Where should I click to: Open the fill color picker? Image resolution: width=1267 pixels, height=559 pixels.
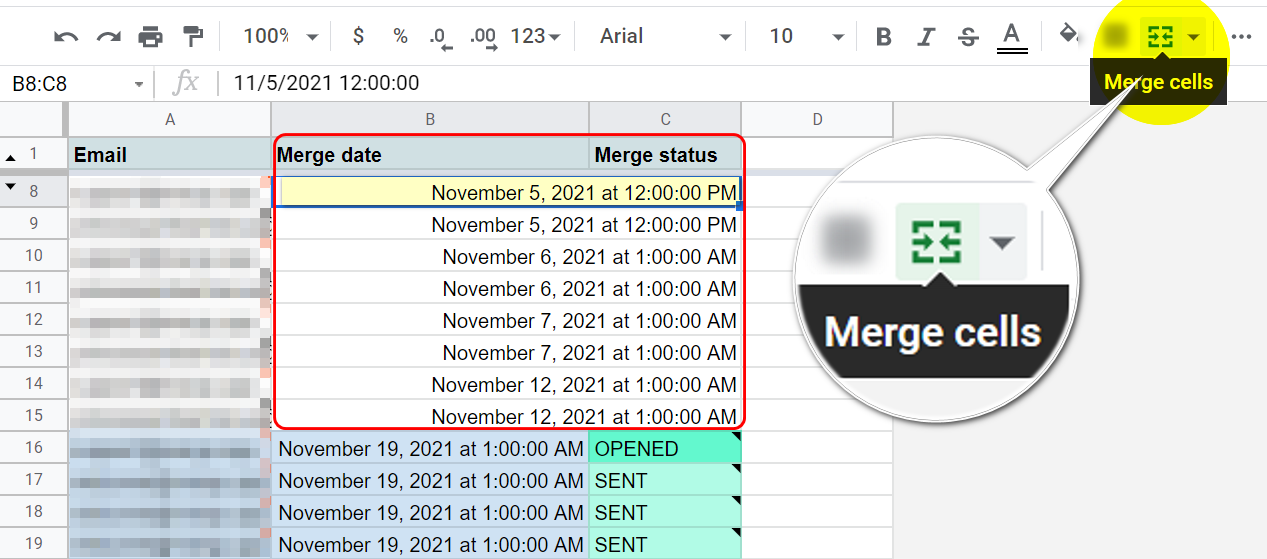point(1069,36)
